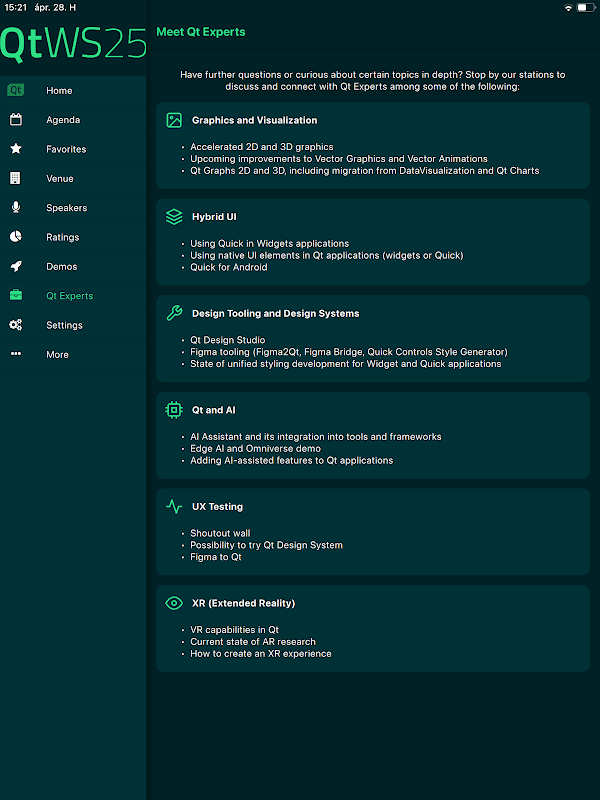The width and height of the screenshot is (600, 800).
Task: Click the pulse icon of UX Testing
Action: point(174,507)
